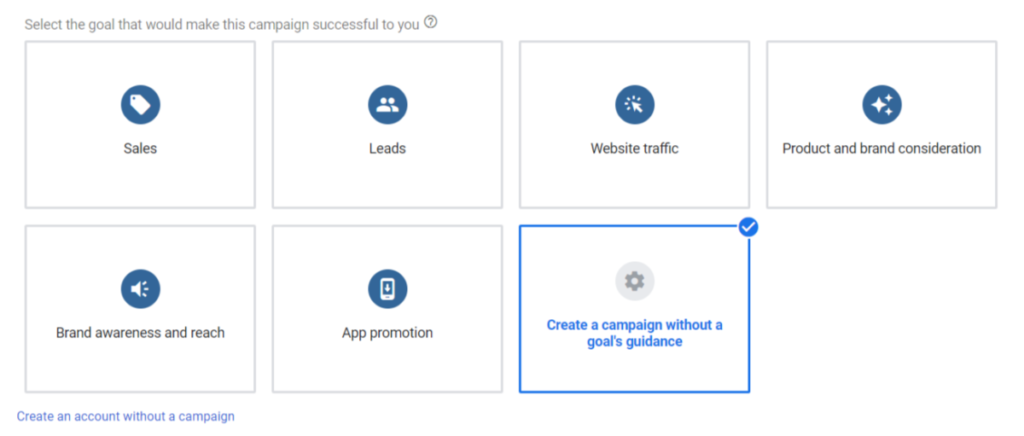Click the Leads people icon
1024x436 pixels.
click(387, 104)
